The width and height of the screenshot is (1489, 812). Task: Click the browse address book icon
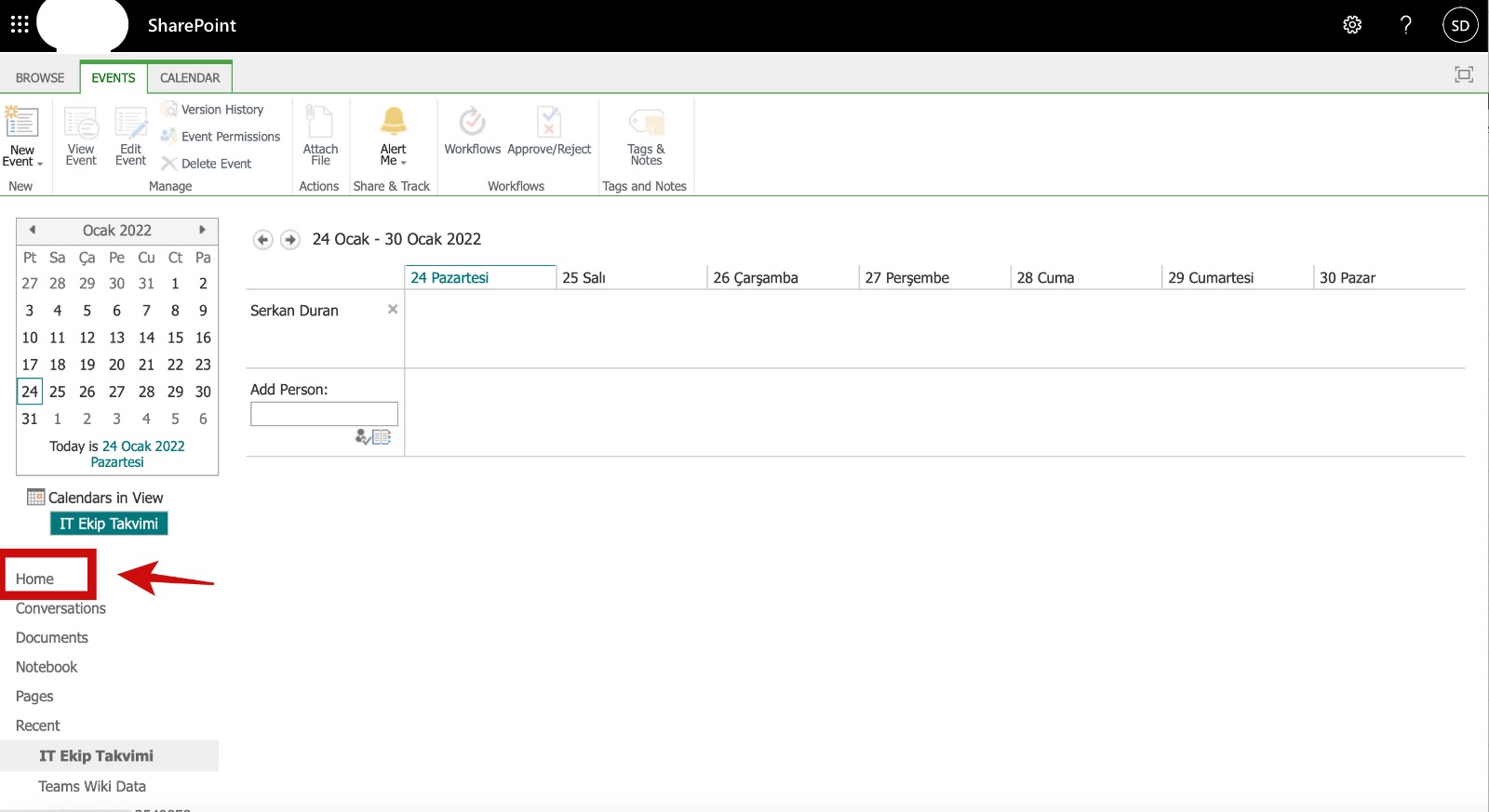coord(382,436)
